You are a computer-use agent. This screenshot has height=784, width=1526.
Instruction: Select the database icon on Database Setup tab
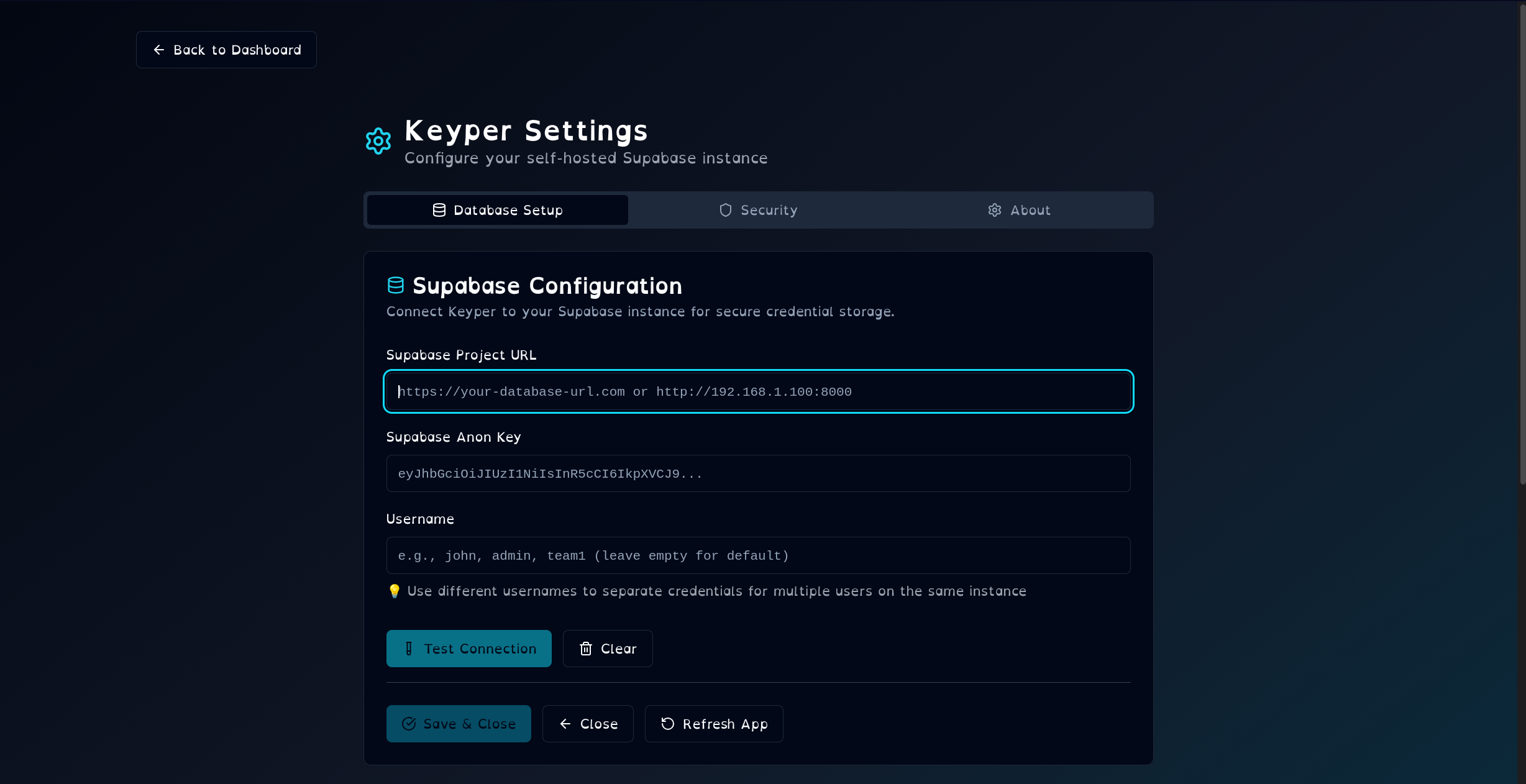pos(439,210)
